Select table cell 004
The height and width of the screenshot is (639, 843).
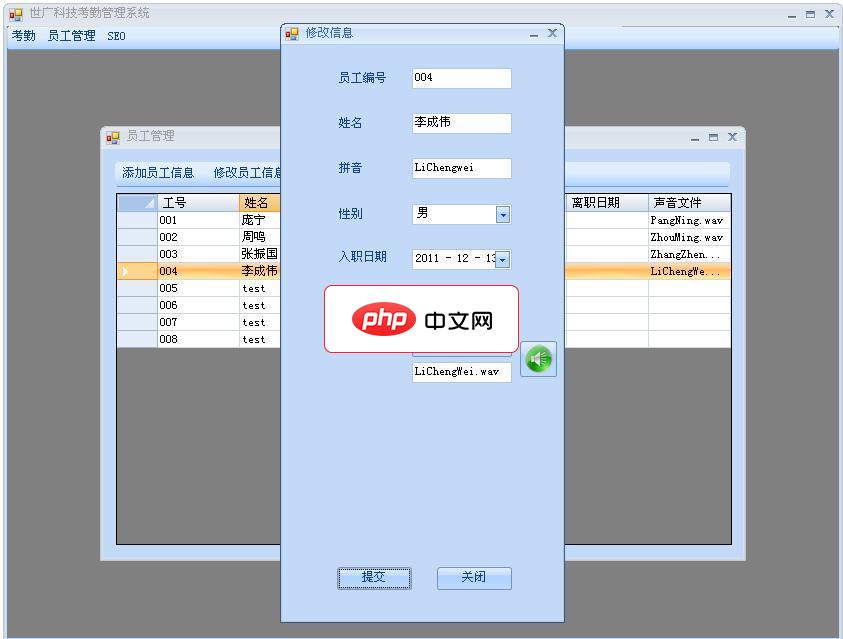point(198,271)
